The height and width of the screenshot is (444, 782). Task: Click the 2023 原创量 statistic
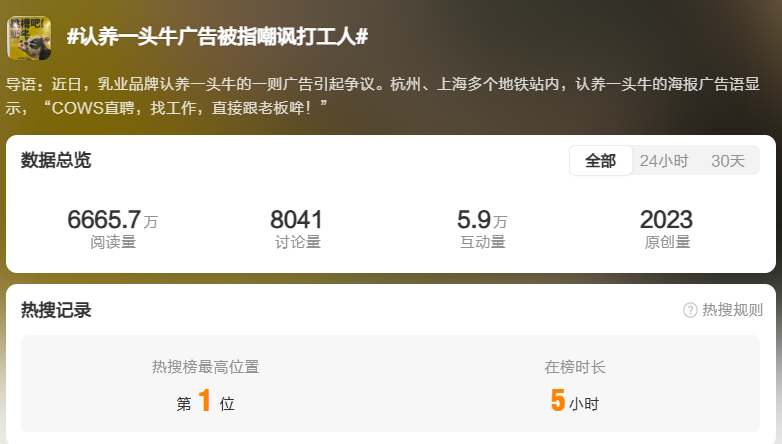(666, 228)
